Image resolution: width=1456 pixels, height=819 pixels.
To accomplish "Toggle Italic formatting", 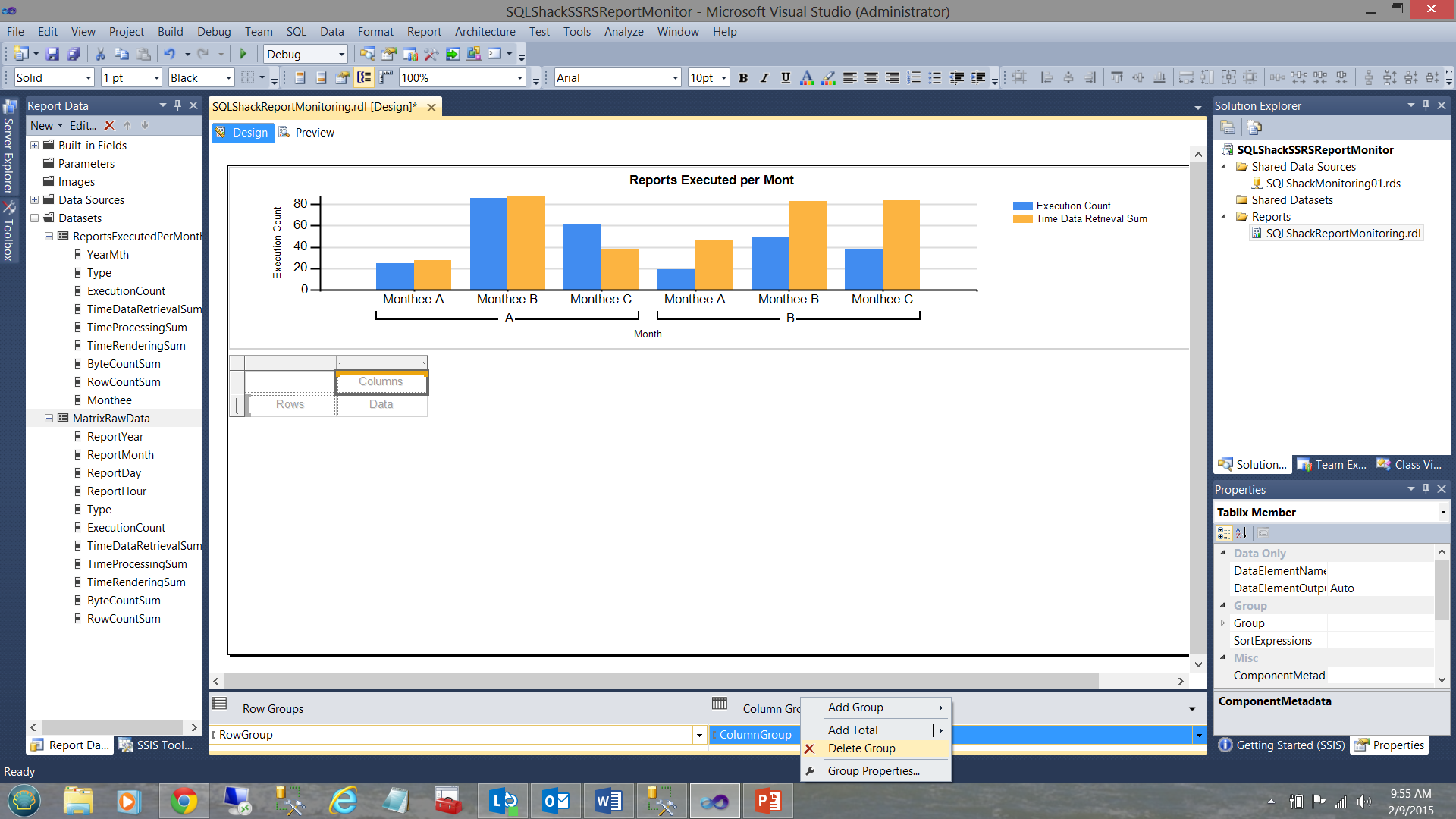I will (764, 77).
